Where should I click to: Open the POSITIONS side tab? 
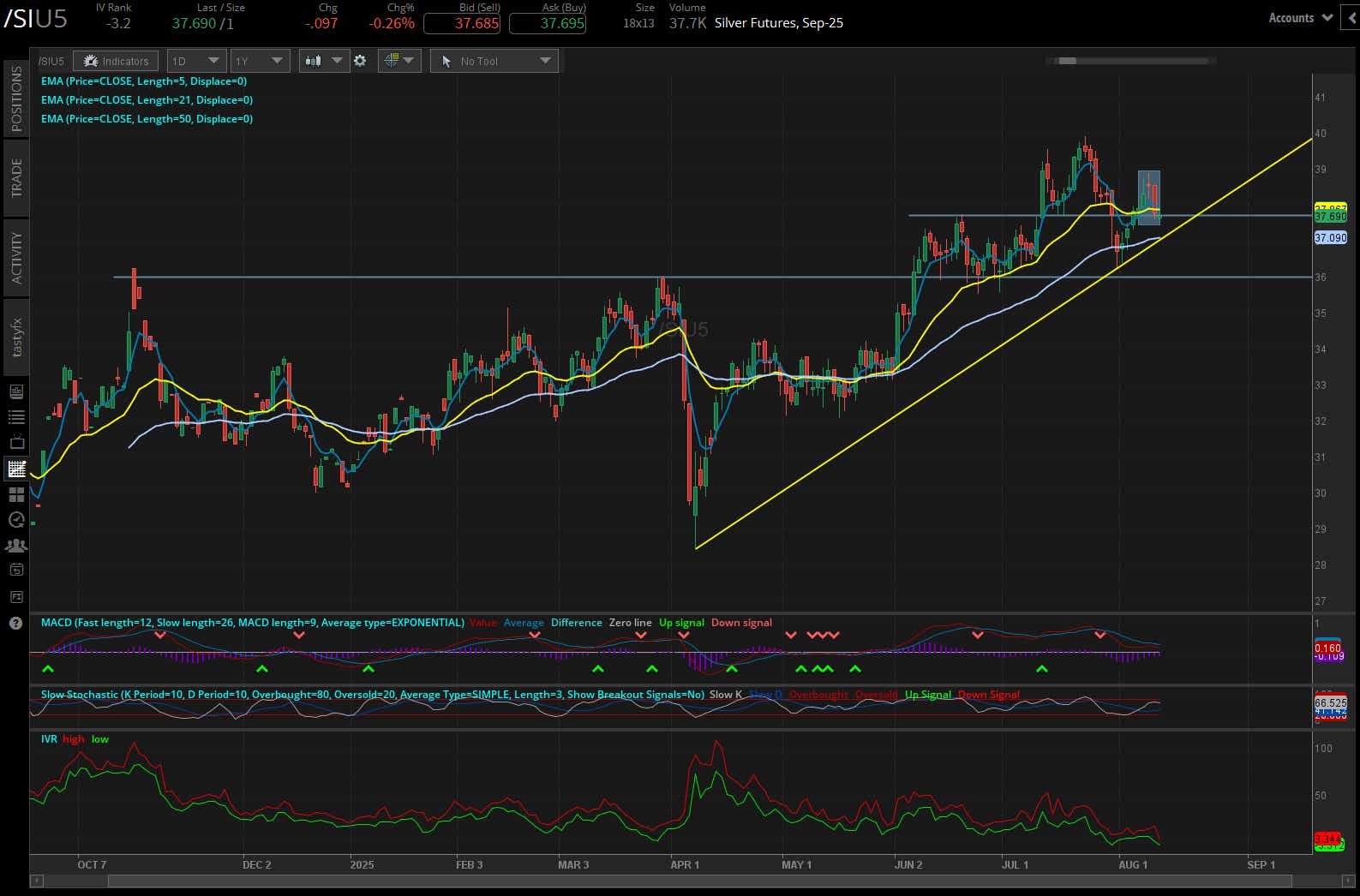16,99
